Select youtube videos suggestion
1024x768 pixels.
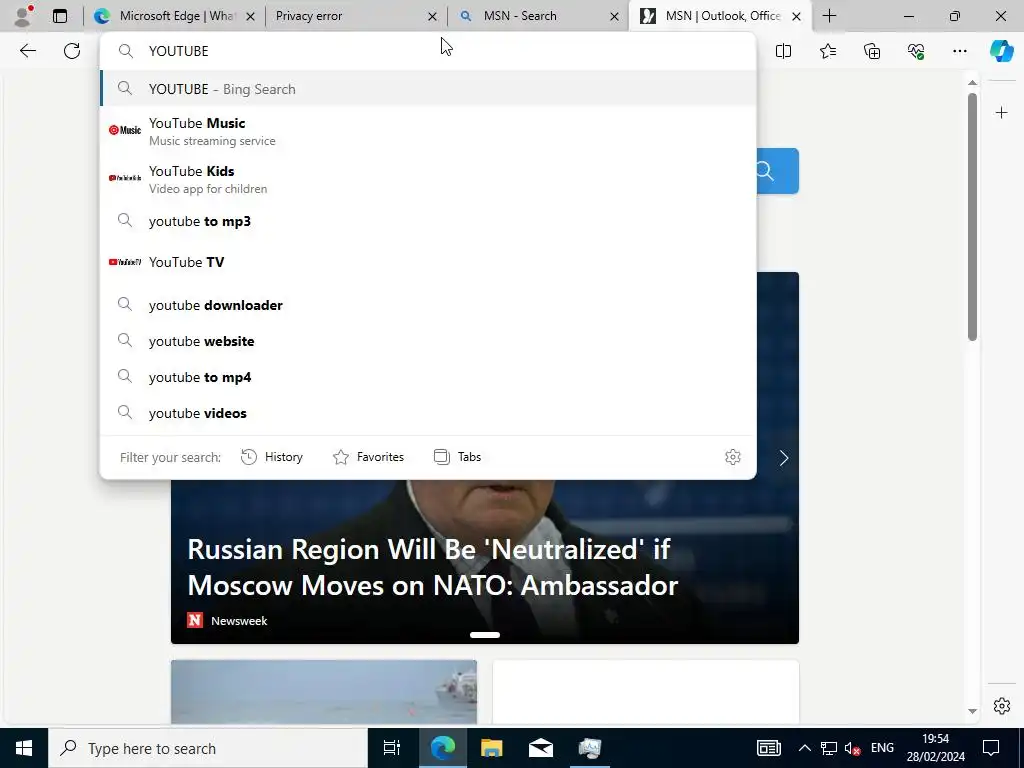pyautogui.click(x=428, y=413)
